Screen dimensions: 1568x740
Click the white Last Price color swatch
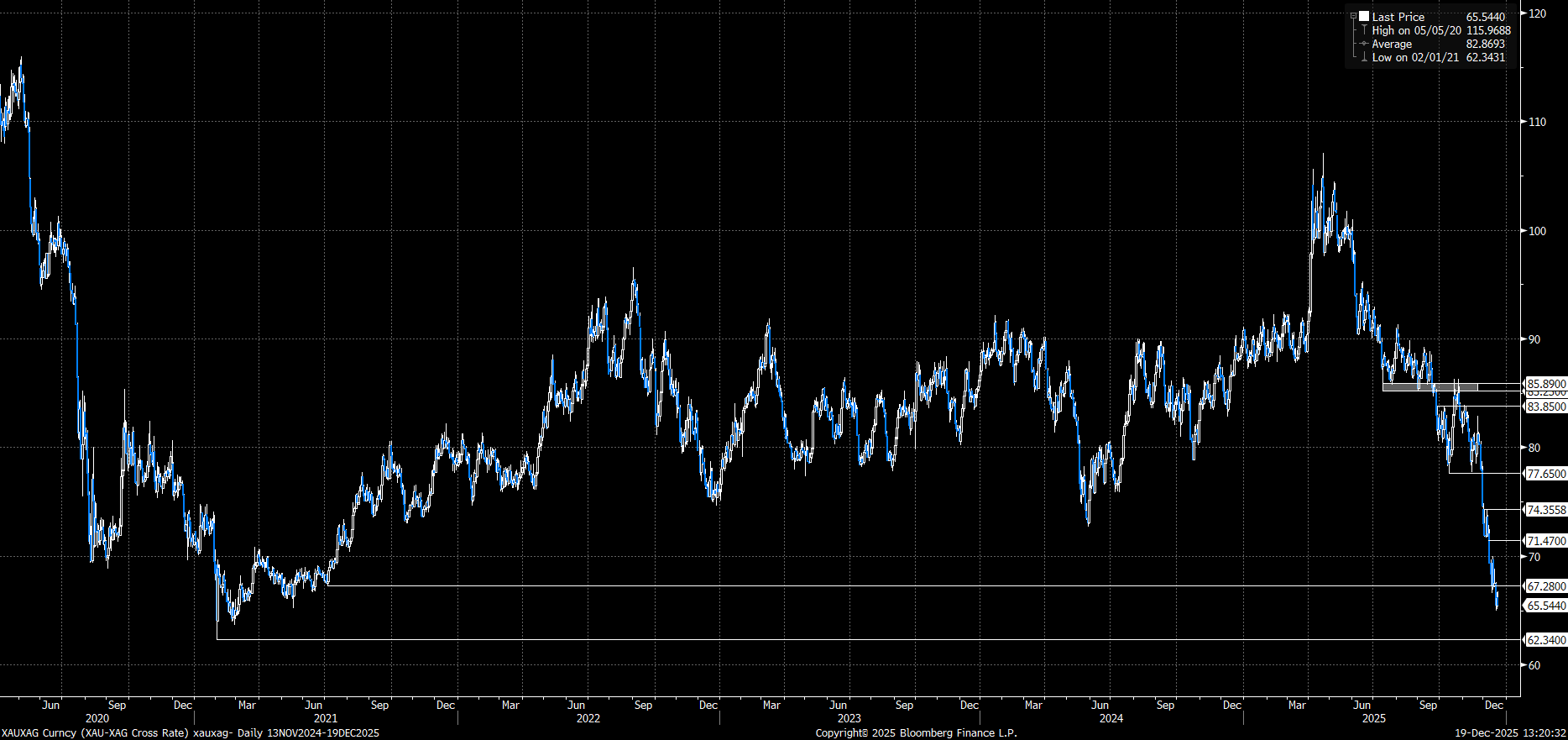click(x=1364, y=17)
